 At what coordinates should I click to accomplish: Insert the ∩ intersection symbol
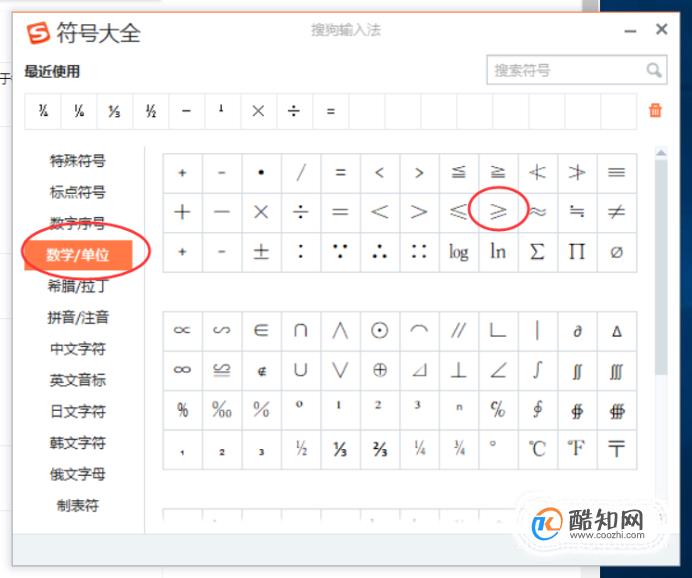click(x=301, y=330)
